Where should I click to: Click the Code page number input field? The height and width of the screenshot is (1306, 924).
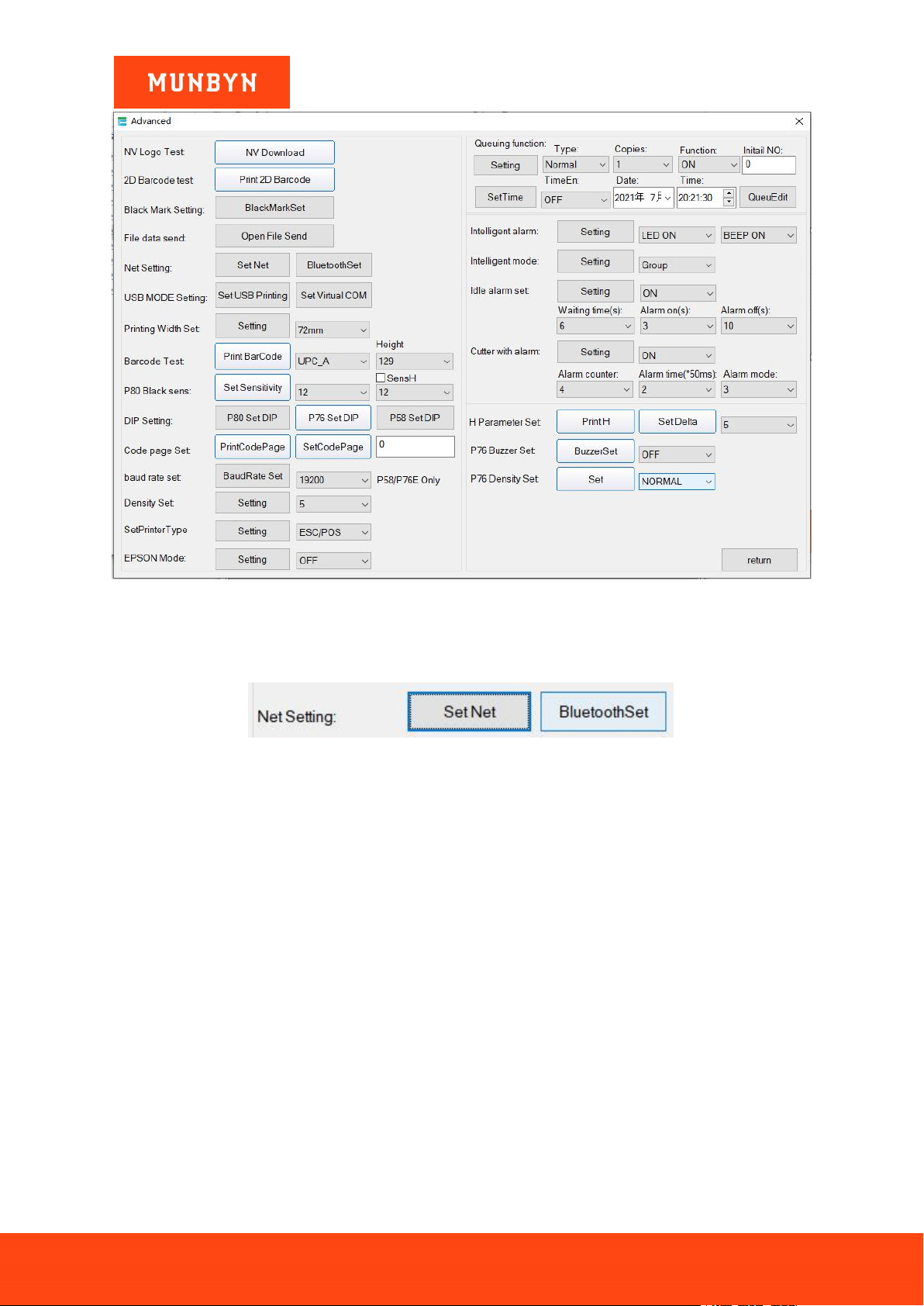415,446
